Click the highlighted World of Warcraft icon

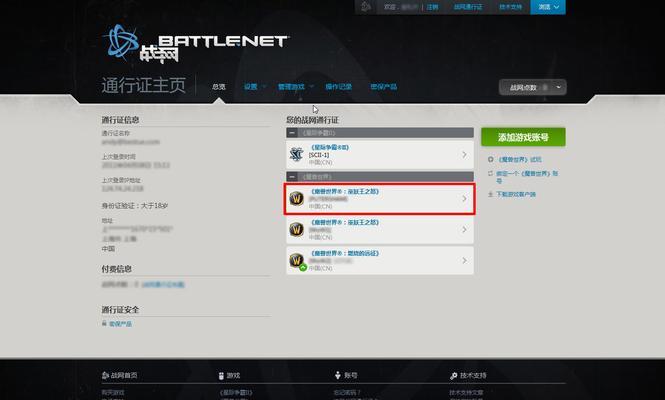(296, 199)
